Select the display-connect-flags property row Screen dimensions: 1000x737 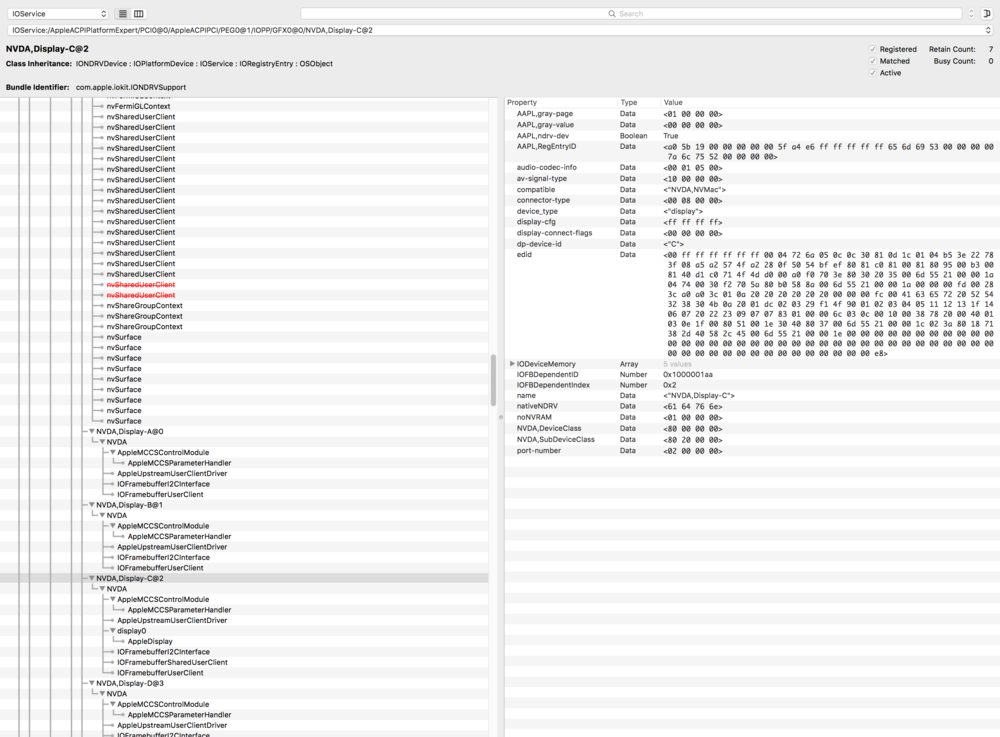click(x=752, y=233)
